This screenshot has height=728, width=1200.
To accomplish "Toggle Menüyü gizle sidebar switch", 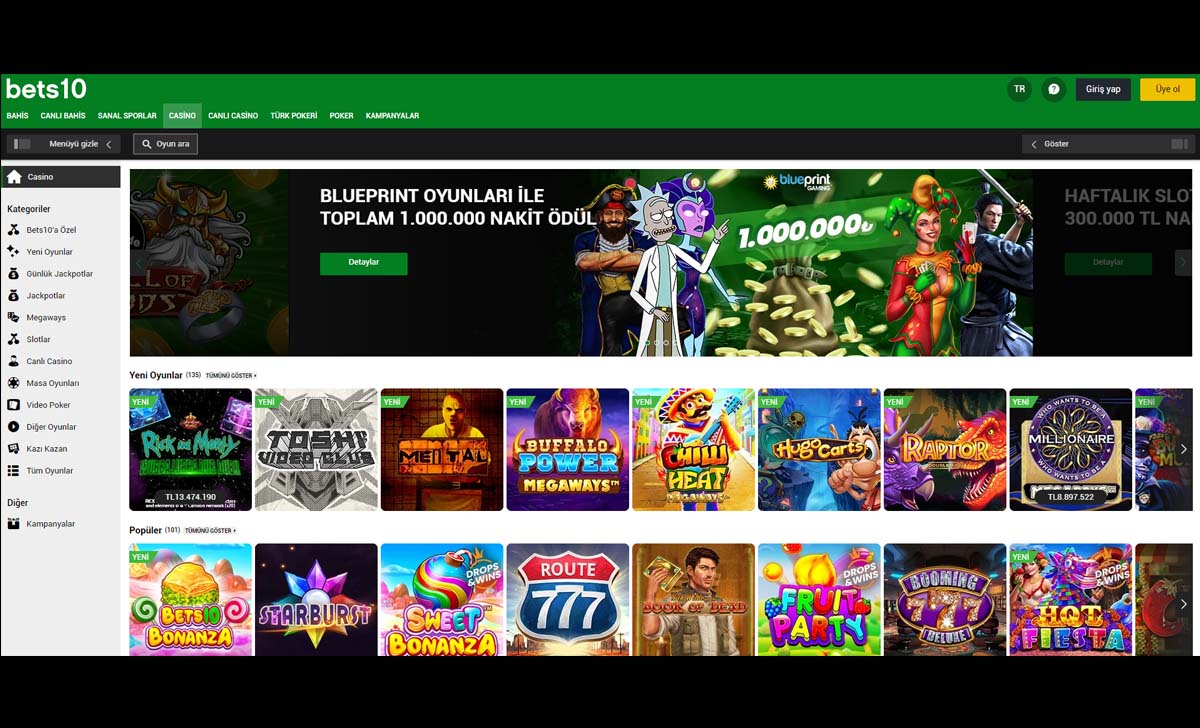I will [22, 144].
